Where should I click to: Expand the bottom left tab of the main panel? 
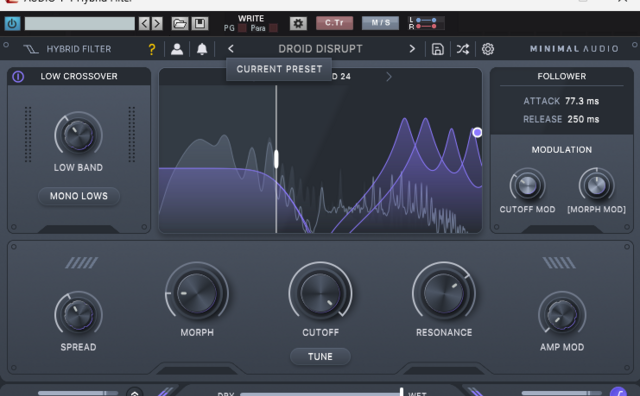197,370
